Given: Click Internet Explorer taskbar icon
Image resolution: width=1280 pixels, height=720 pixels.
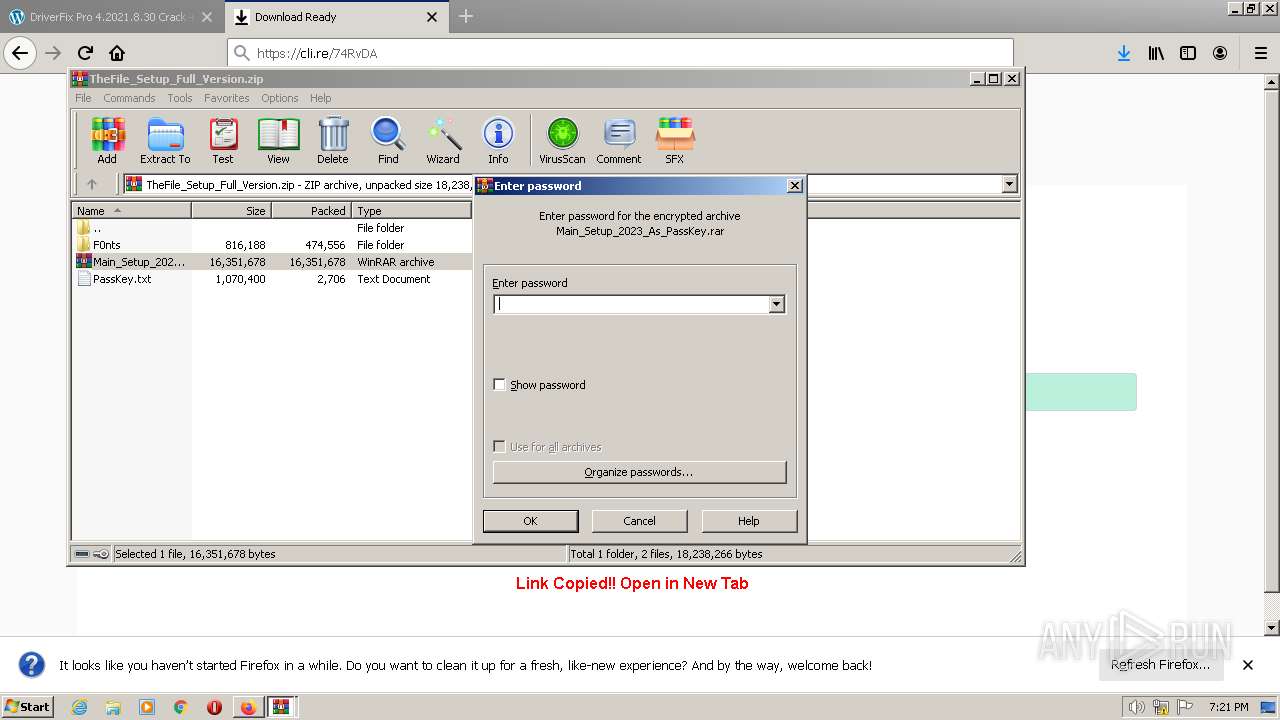Looking at the screenshot, I should (x=80, y=707).
